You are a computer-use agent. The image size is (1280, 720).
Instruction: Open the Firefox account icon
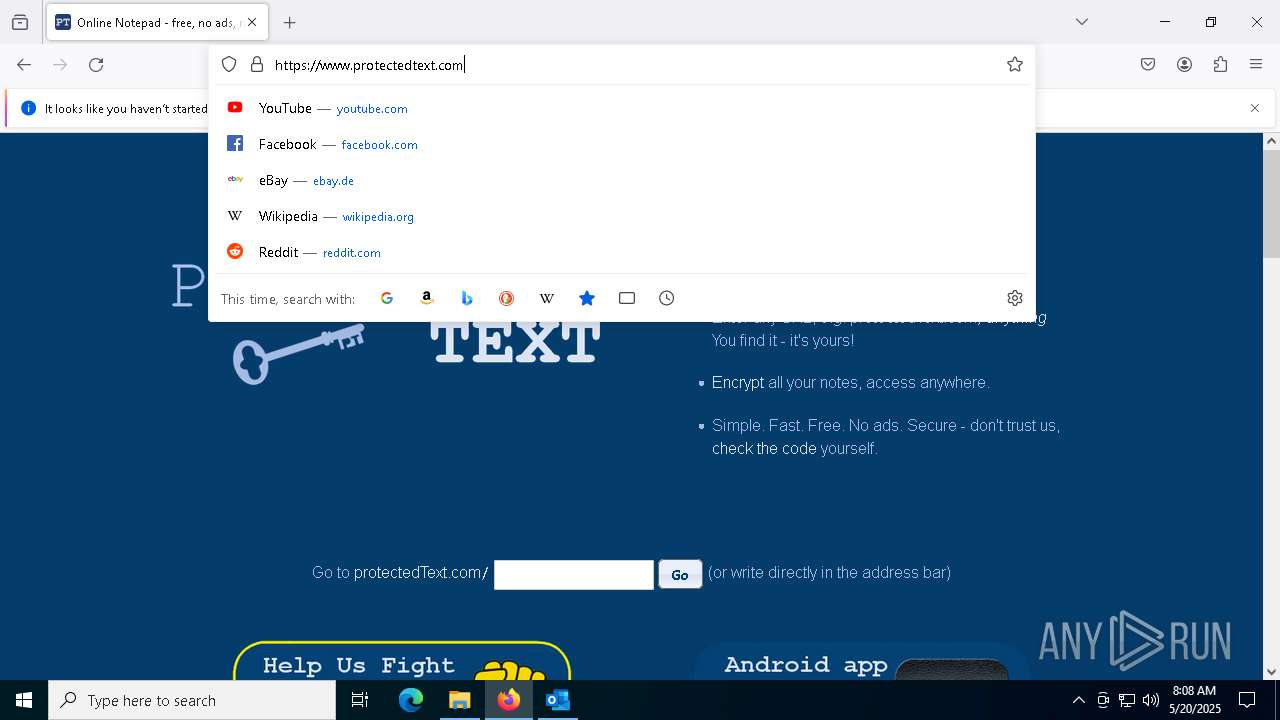pyautogui.click(x=1184, y=65)
